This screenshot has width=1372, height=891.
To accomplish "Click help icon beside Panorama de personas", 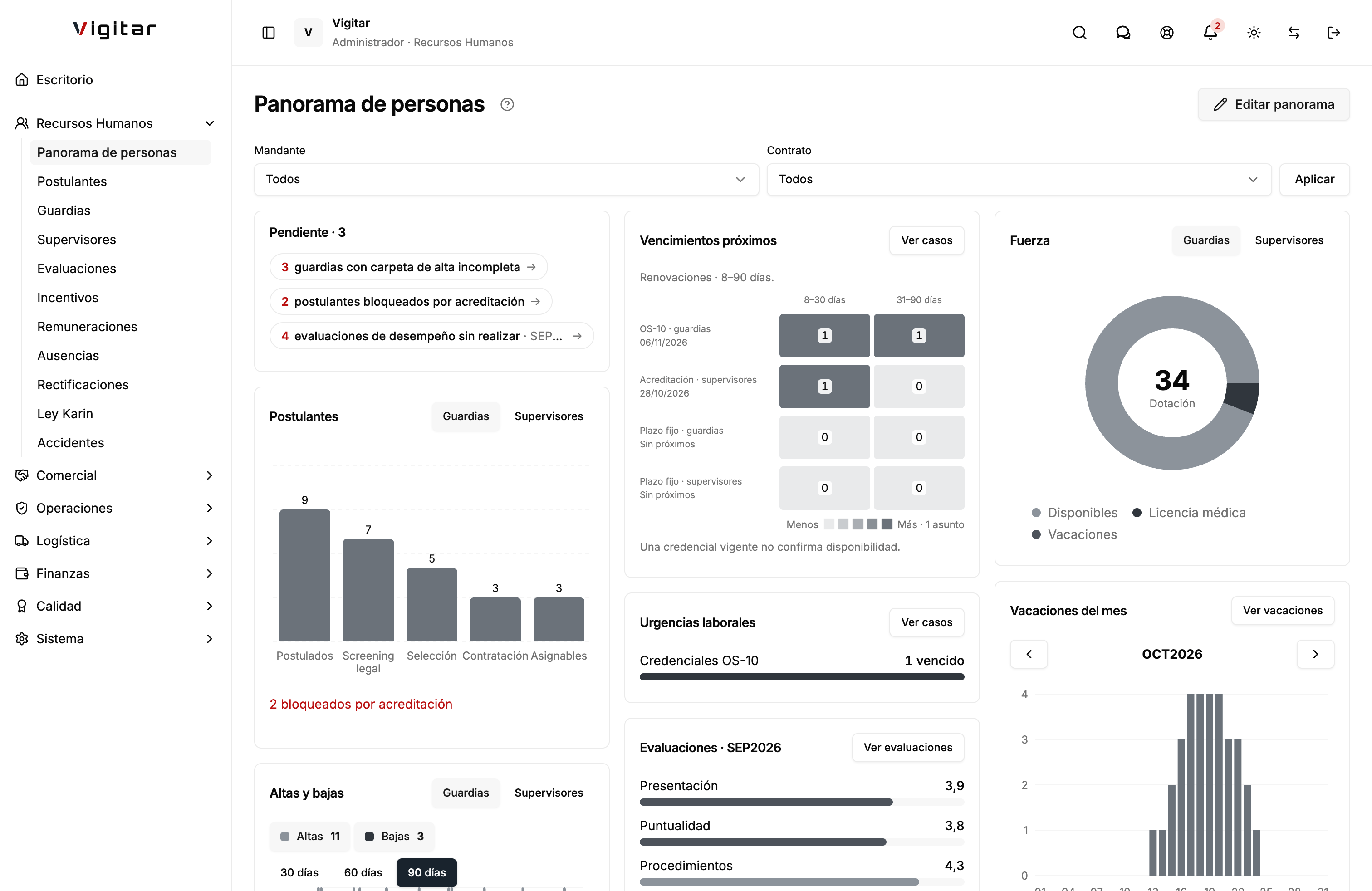I will pos(507,104).
